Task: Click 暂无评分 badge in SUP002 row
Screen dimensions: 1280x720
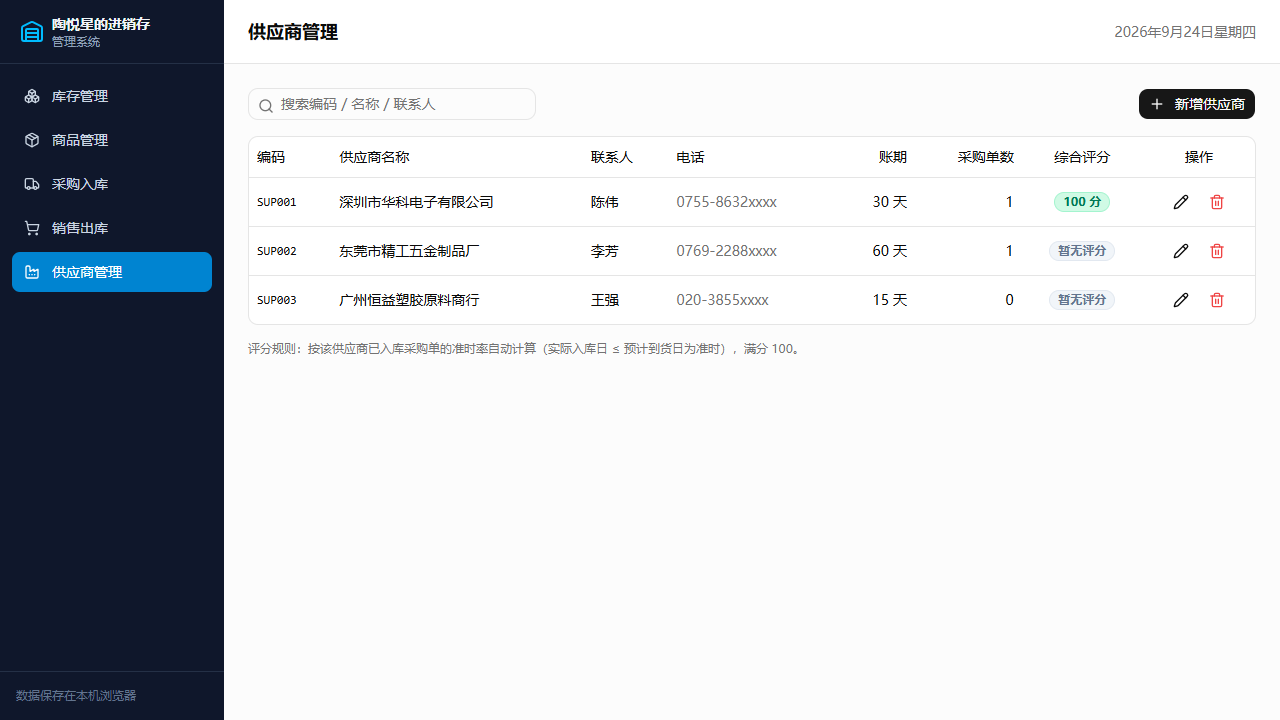Action: click(x=1082, y=251)
